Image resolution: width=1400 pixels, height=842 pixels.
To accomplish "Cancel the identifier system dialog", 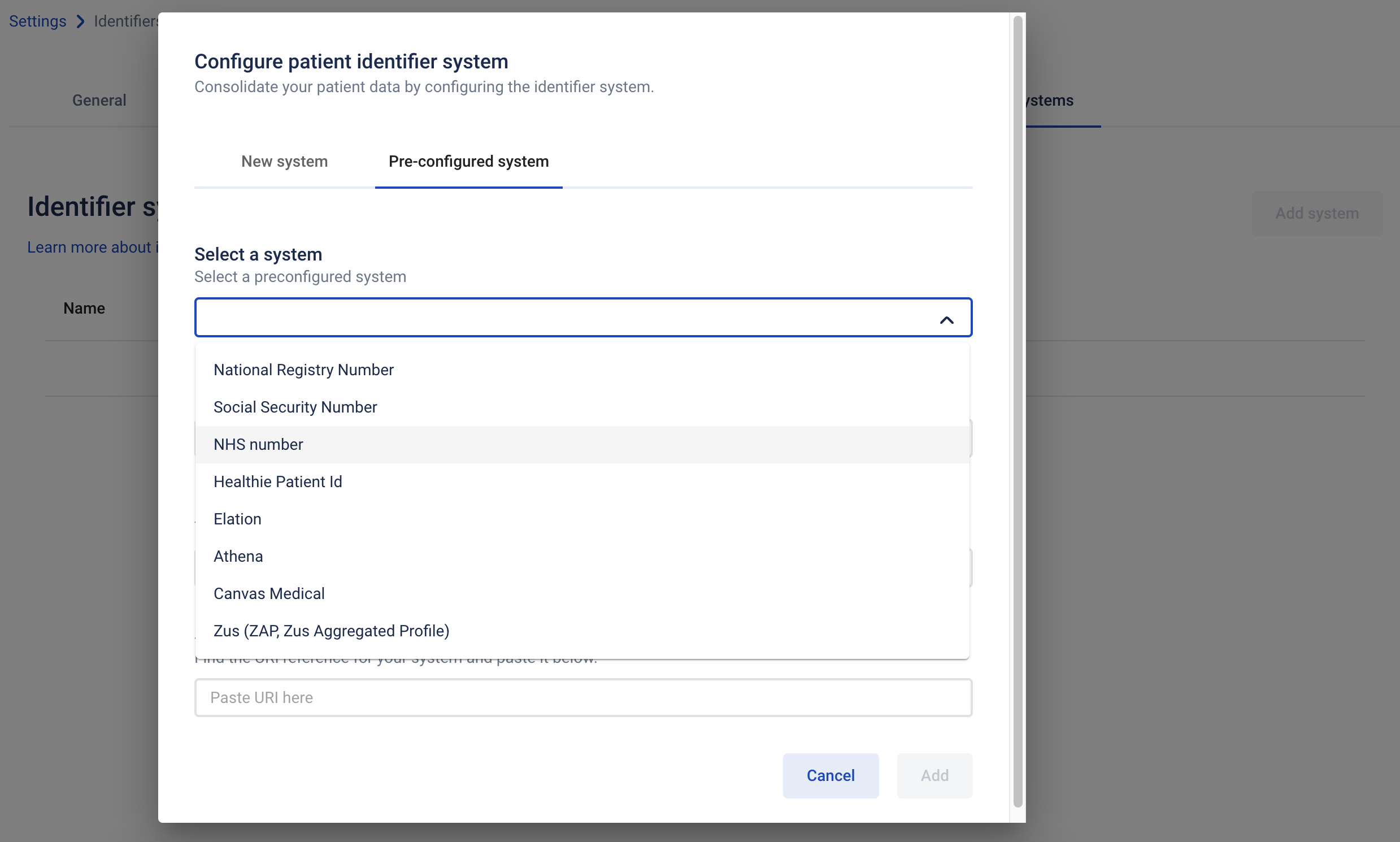I will pos(831,776).
